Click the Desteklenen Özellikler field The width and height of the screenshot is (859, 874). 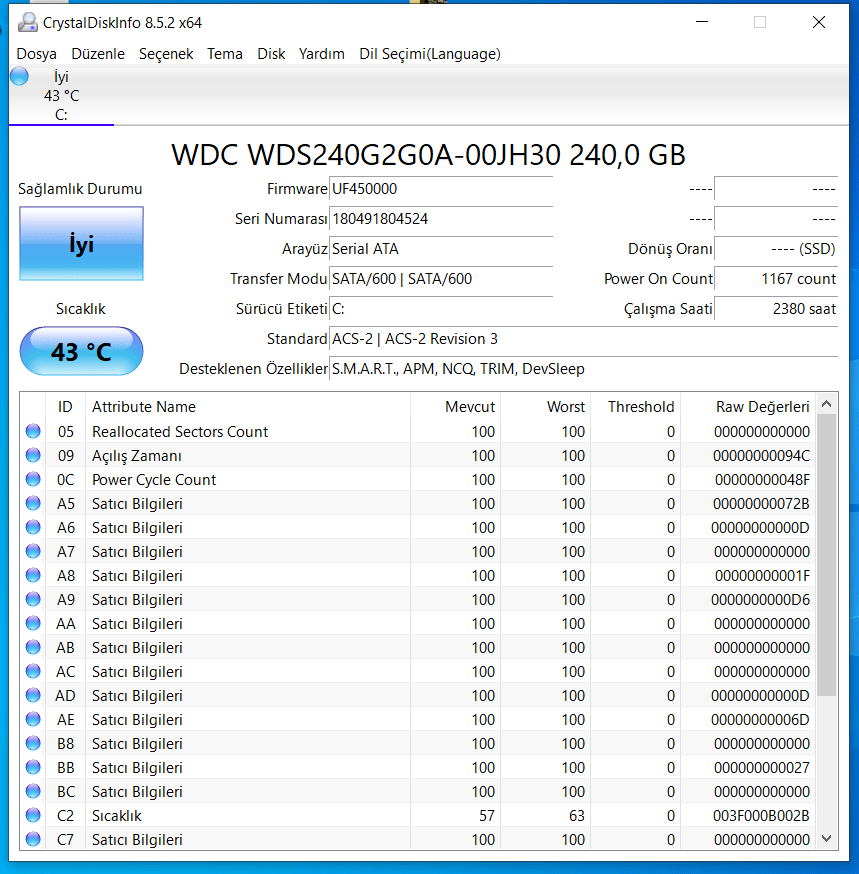pyautogui.click(x=584, y=369)
